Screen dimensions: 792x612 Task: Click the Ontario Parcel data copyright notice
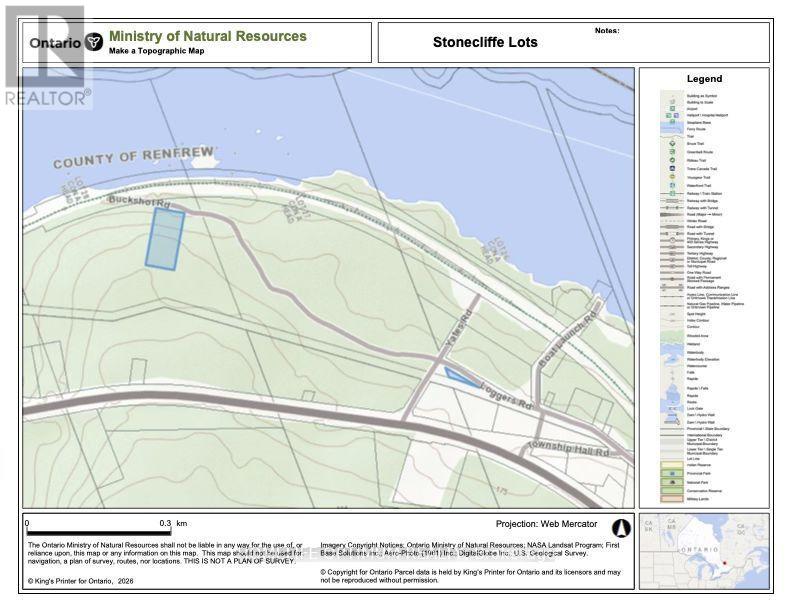click(x=470, y=576)
